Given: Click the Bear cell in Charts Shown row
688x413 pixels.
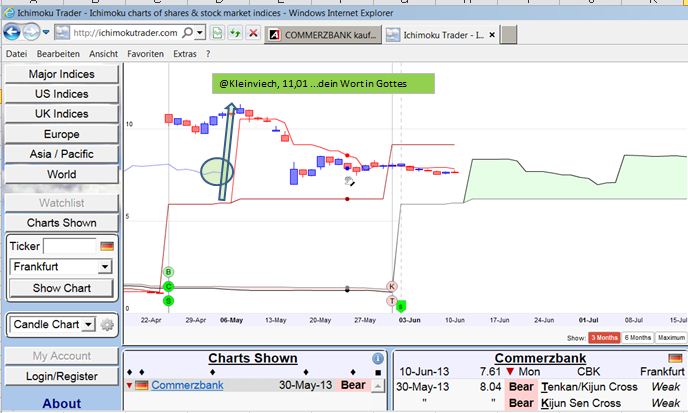Looking at the screenshot, I should pyautogui.click(x=353, y=385).
